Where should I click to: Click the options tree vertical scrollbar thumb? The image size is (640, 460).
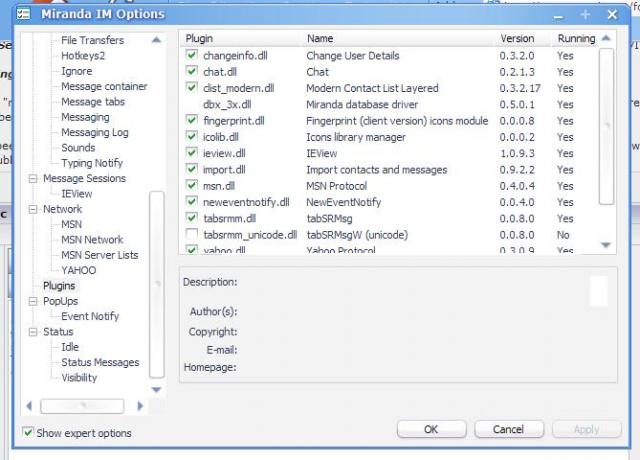tap(157, 284)
